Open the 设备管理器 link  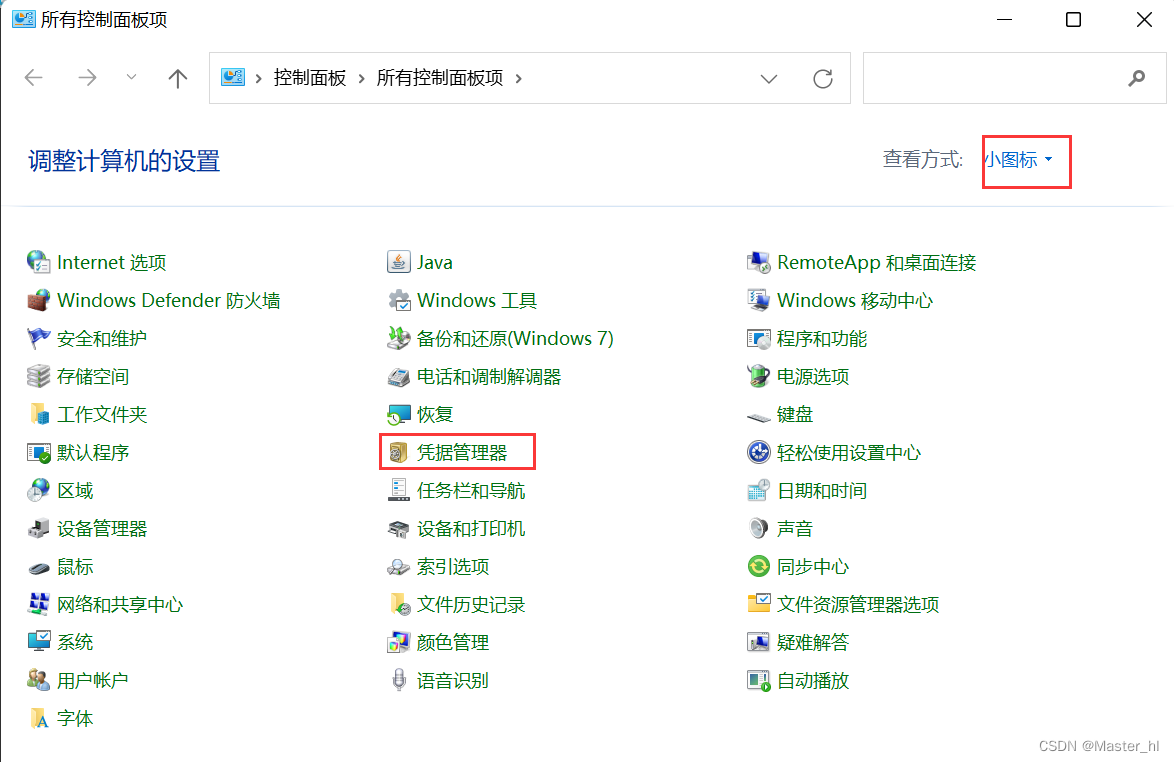(x=102, y=528)
